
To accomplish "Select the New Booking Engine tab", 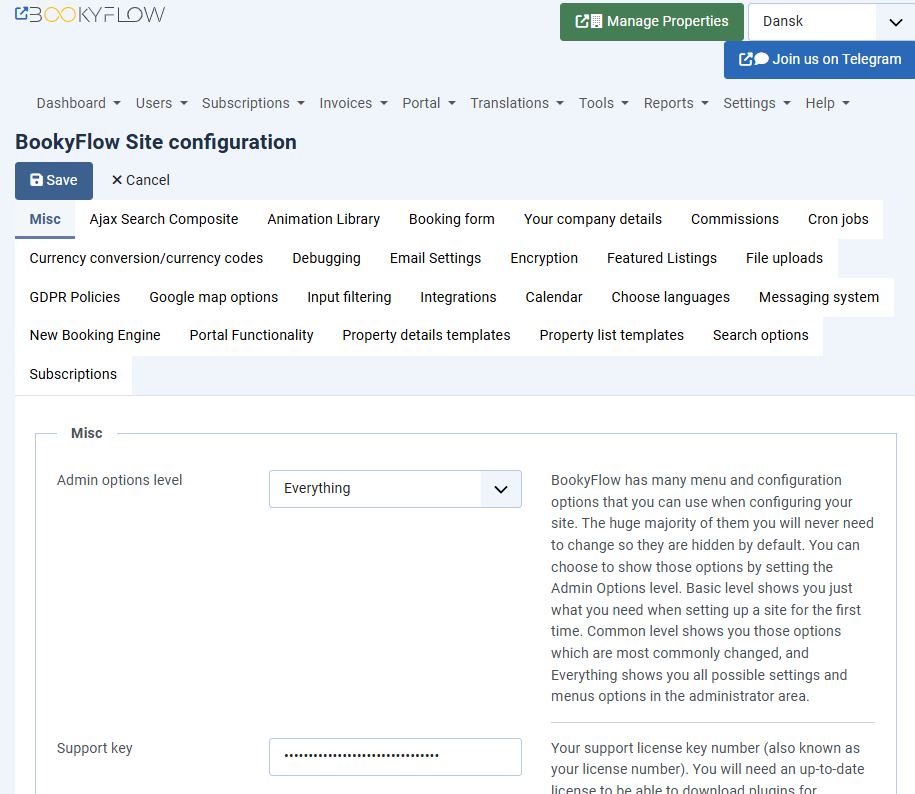I will coord(95,336).
